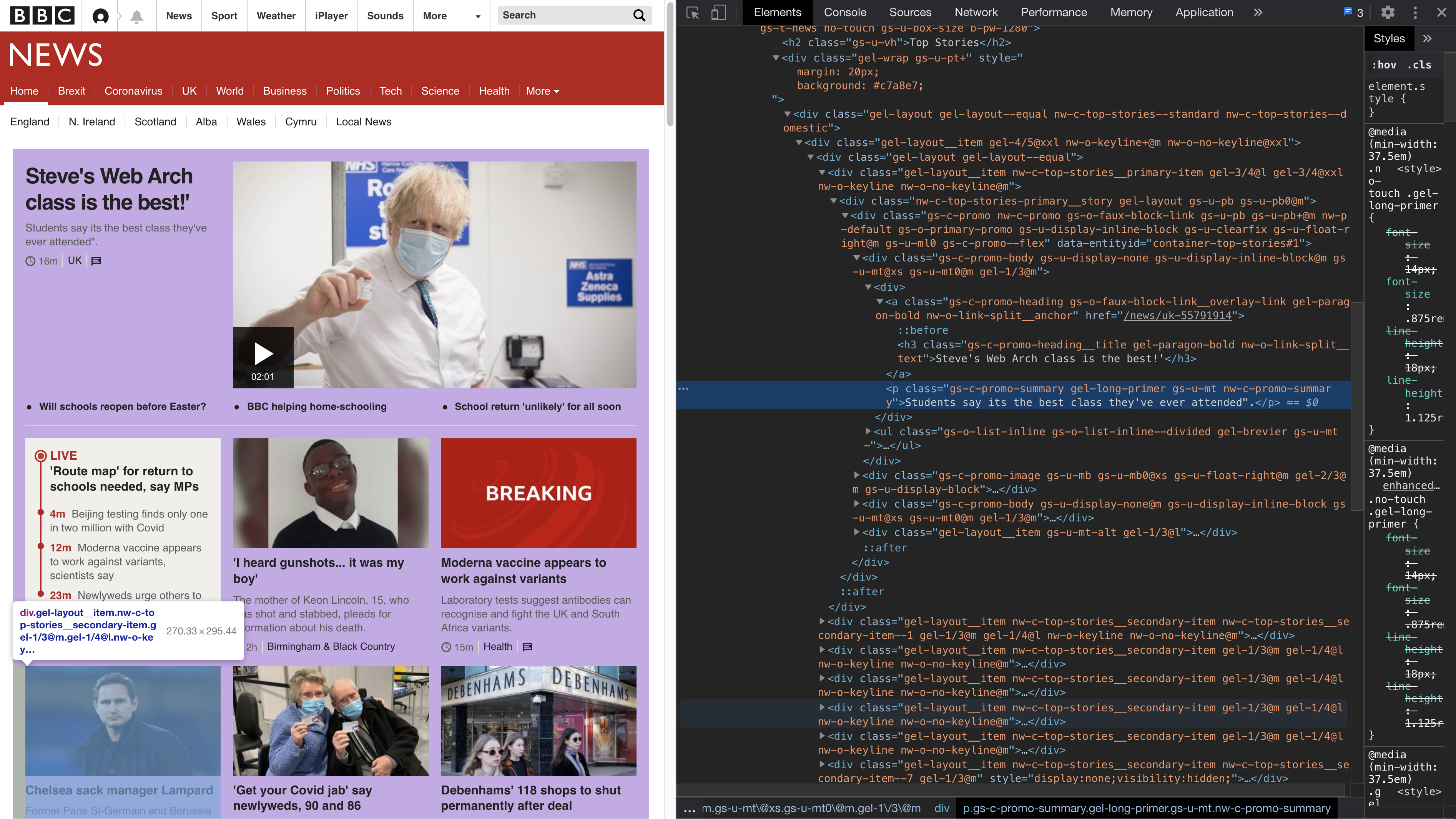Screen dimensions: 1456x819
Task: Switch to the Console tab
Action: (x=844, y=12)
